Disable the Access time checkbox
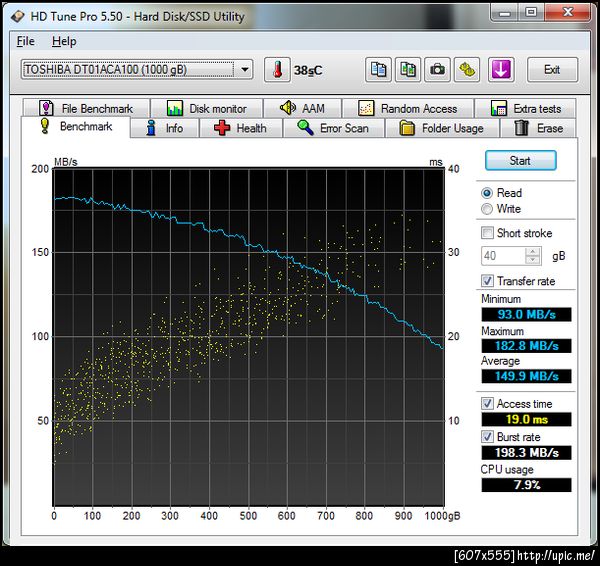Viewport: 600px width, 566px height. coord(487,404)
